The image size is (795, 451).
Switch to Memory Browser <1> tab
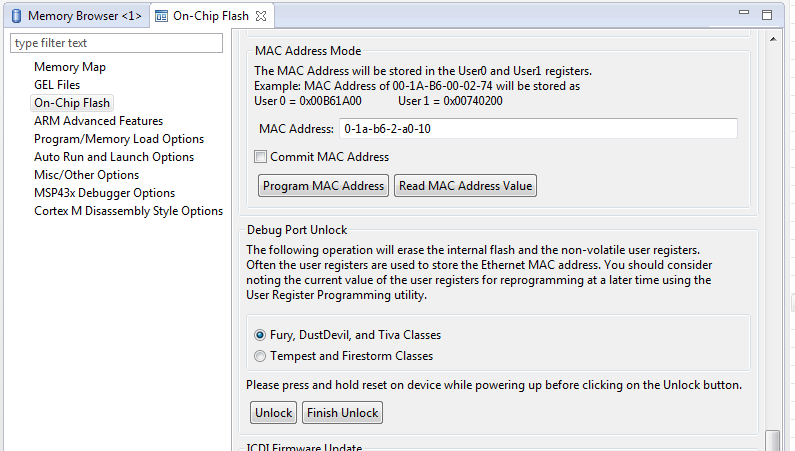click(x=77, y=16)
